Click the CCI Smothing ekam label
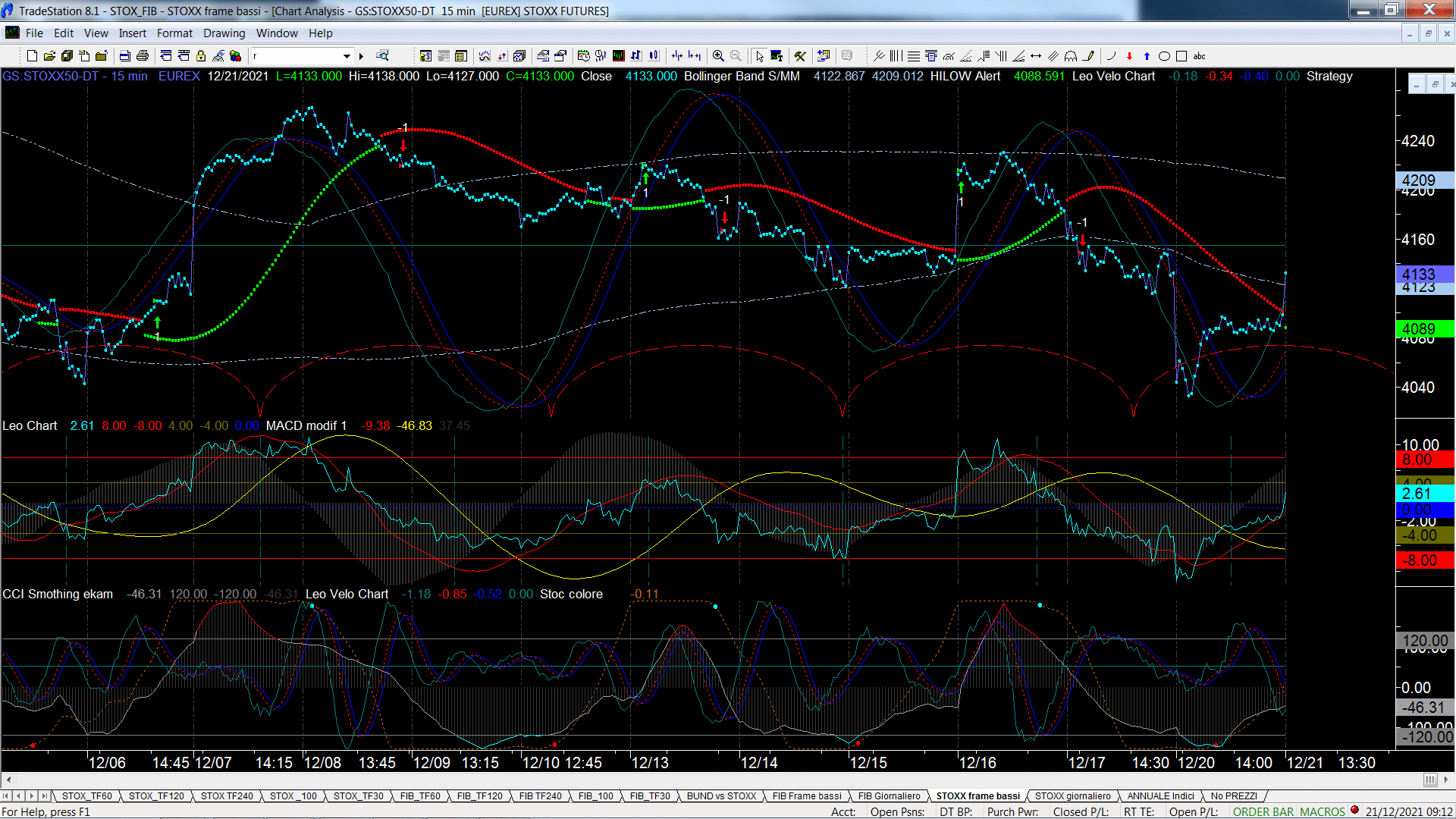Viewport: 1456px width, 819px height. [58, 594]
